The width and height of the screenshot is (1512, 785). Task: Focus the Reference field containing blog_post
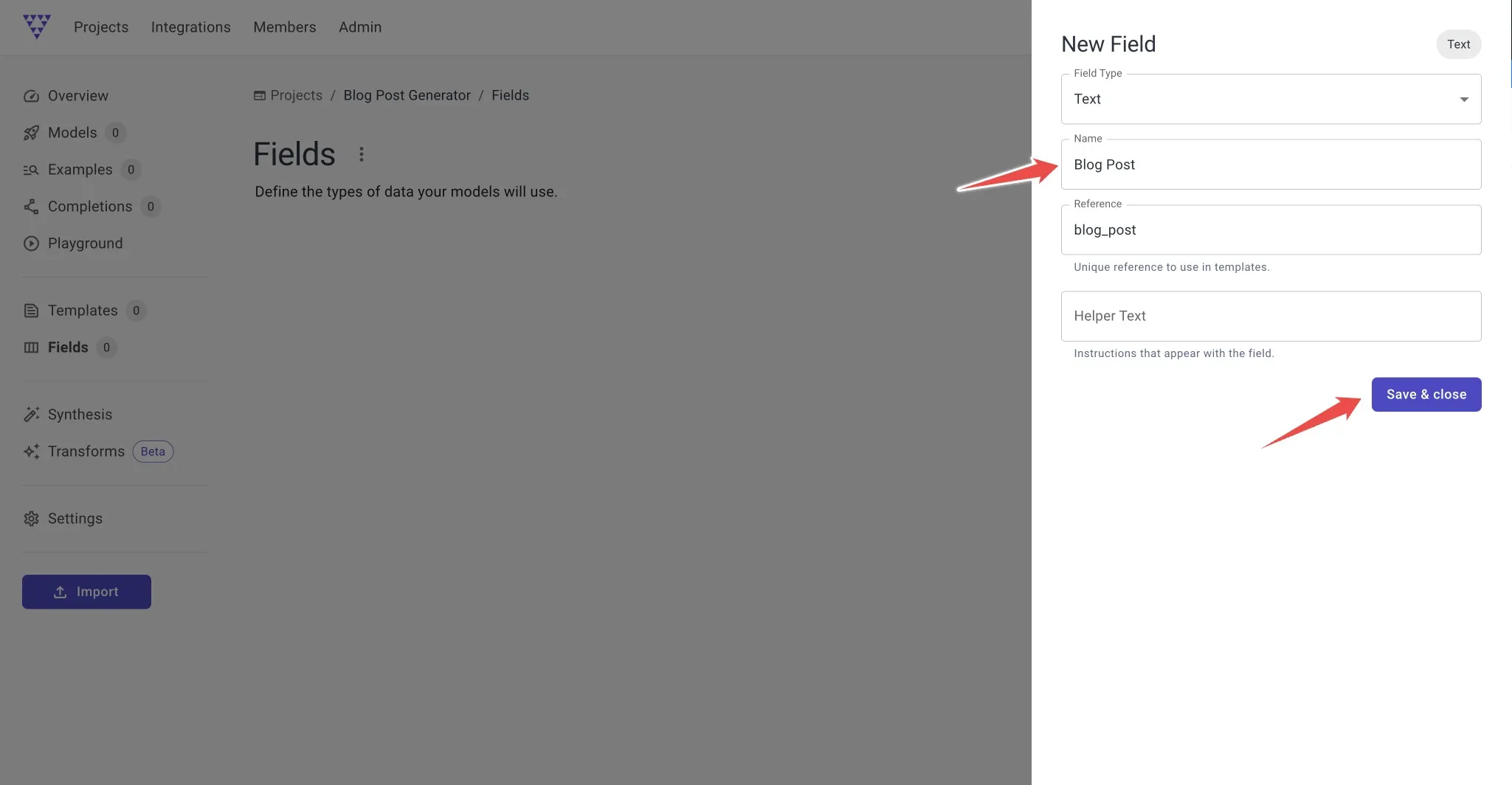1271,230
